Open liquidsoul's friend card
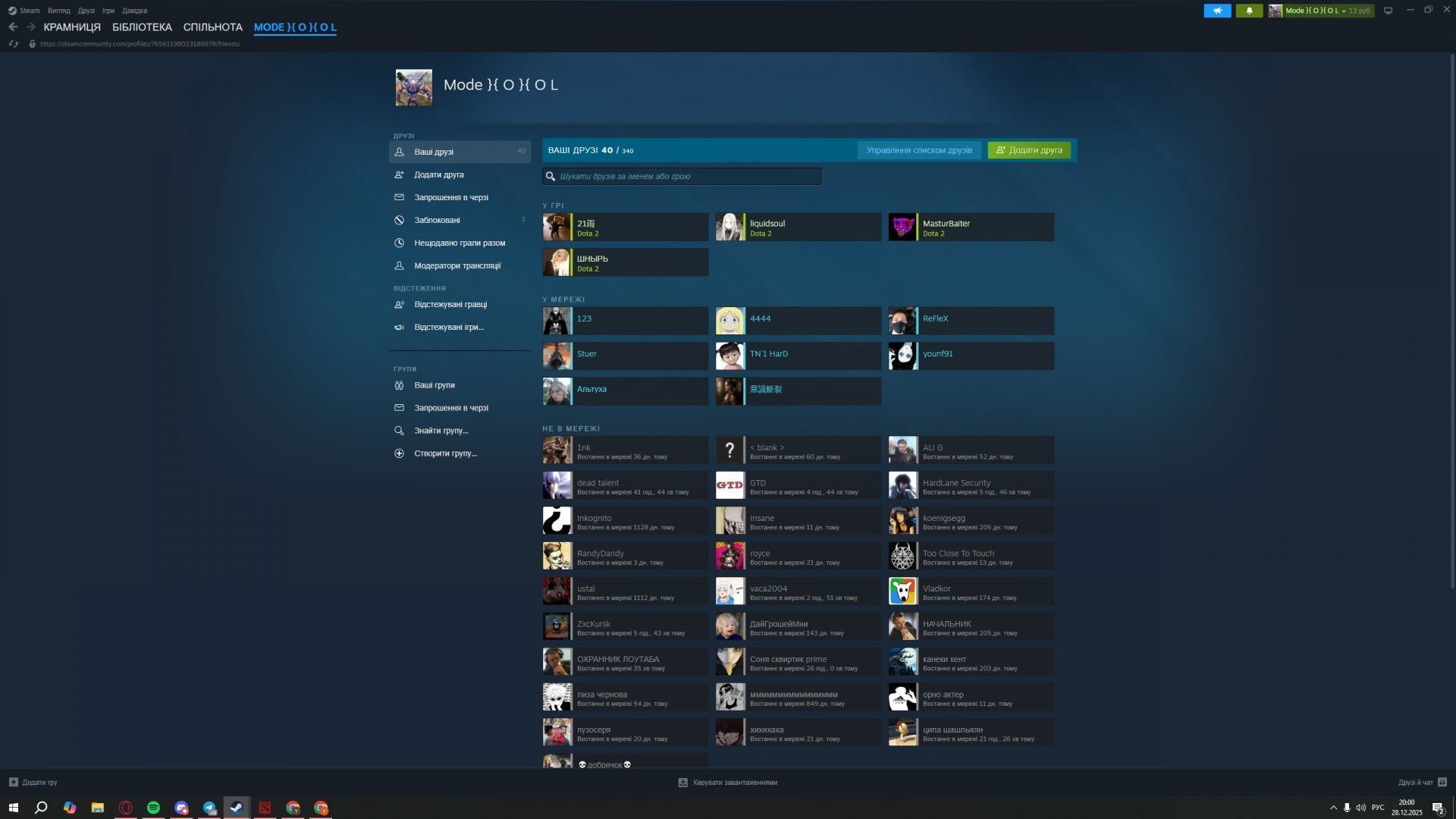This screenshot has height=819, width=1456. tap(798, 227)
